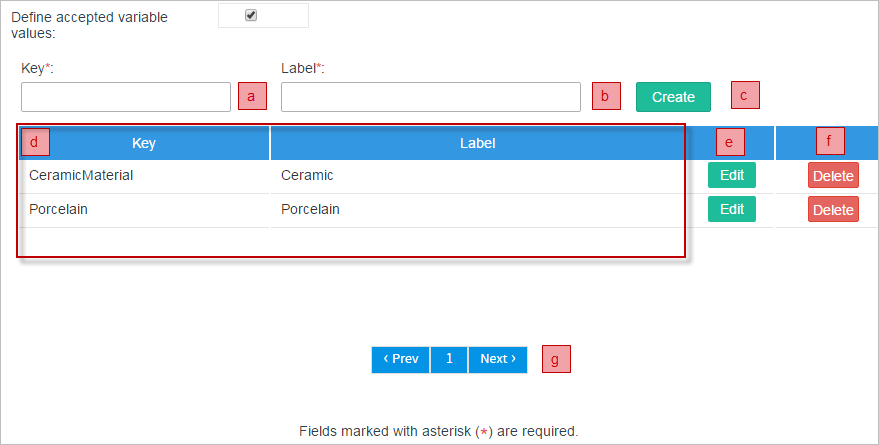Screen dimensions: 879x445
Task: Delete the CeramicMaterial row
Action: pos(833,176)
